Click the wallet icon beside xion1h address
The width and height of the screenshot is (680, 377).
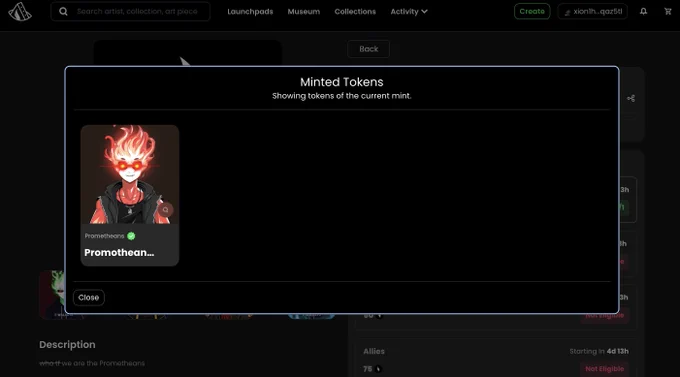click(567, 12)
